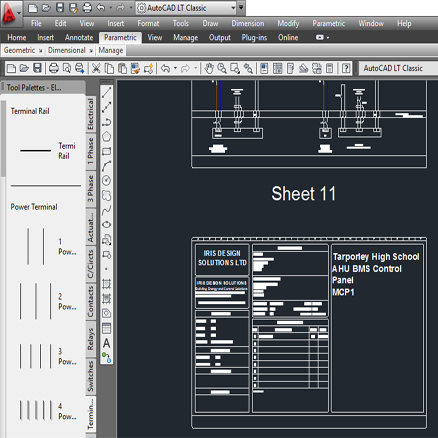
Task: Switch to the Annotate ribbon tab
Action: 79,37
